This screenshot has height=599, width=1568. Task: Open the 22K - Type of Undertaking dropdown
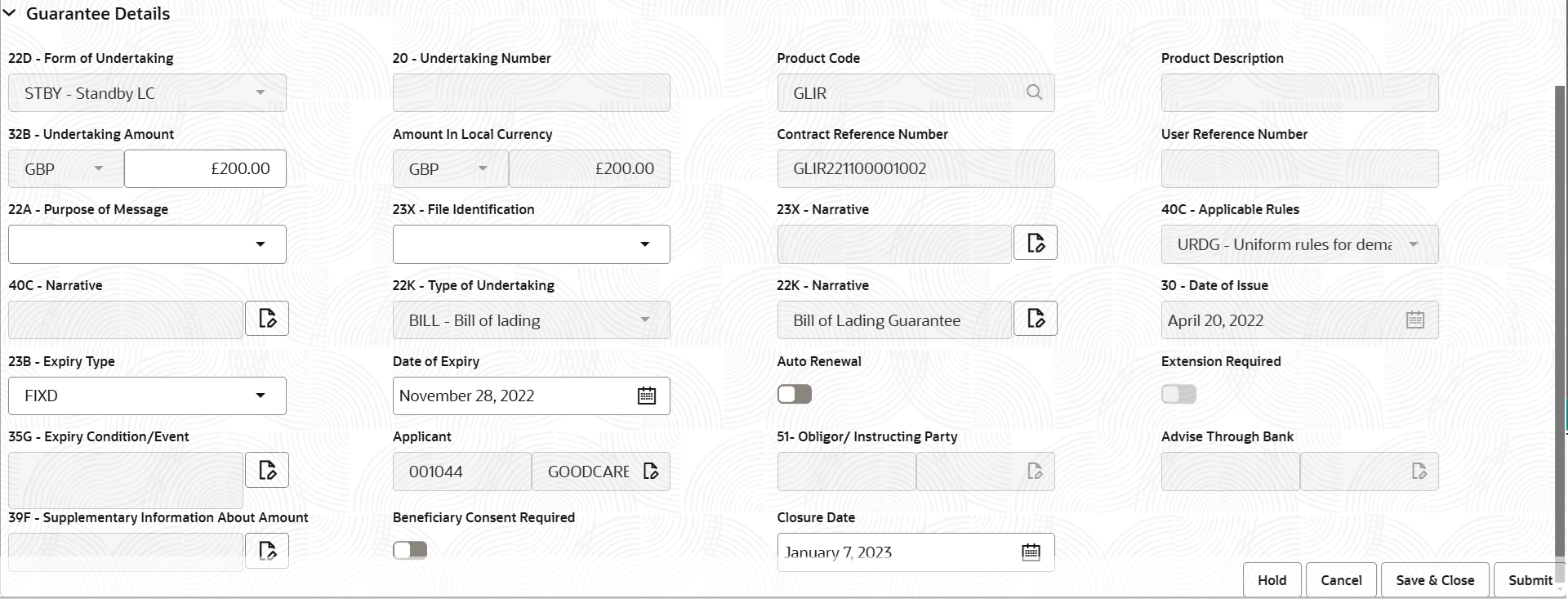tap(532, 320)
